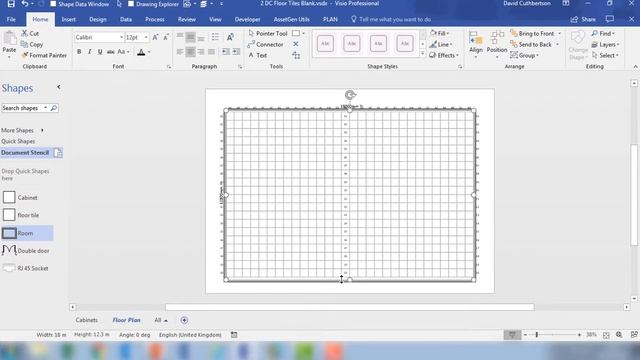Select the Pointer Tool
This screenshot has width=640, height=360.
[268, 33]
